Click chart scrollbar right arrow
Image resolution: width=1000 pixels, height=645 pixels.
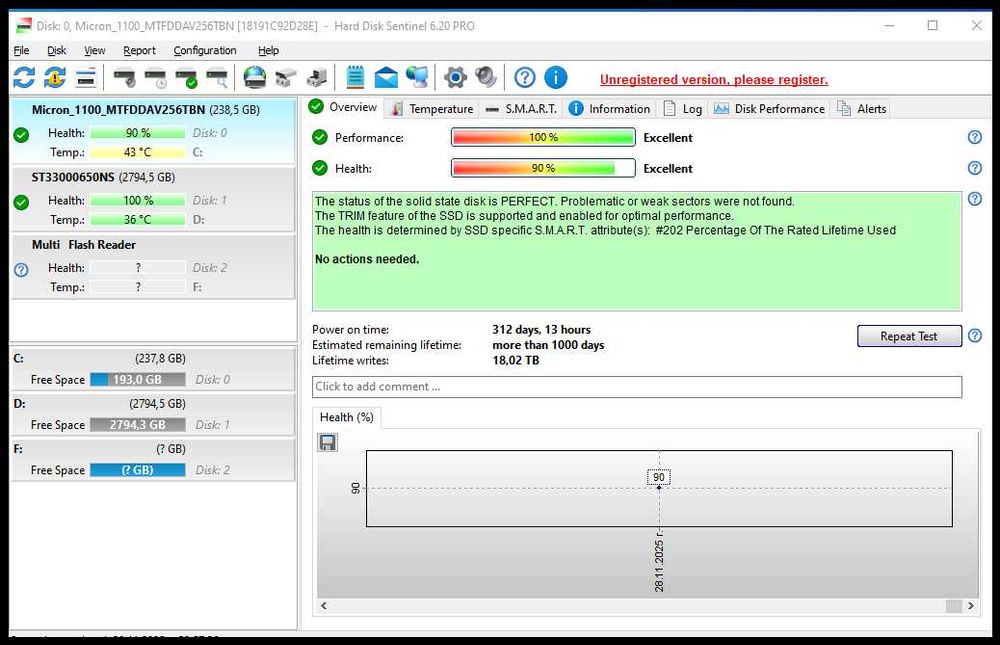[x=971, y=605]
